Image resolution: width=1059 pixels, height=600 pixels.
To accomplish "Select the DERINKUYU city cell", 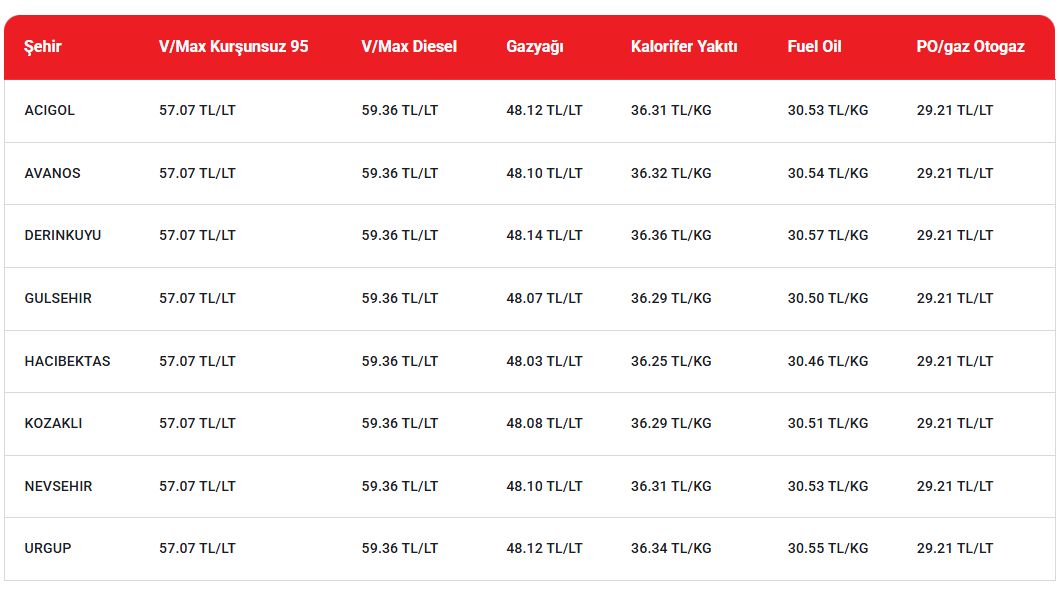I will coord(63,235).
